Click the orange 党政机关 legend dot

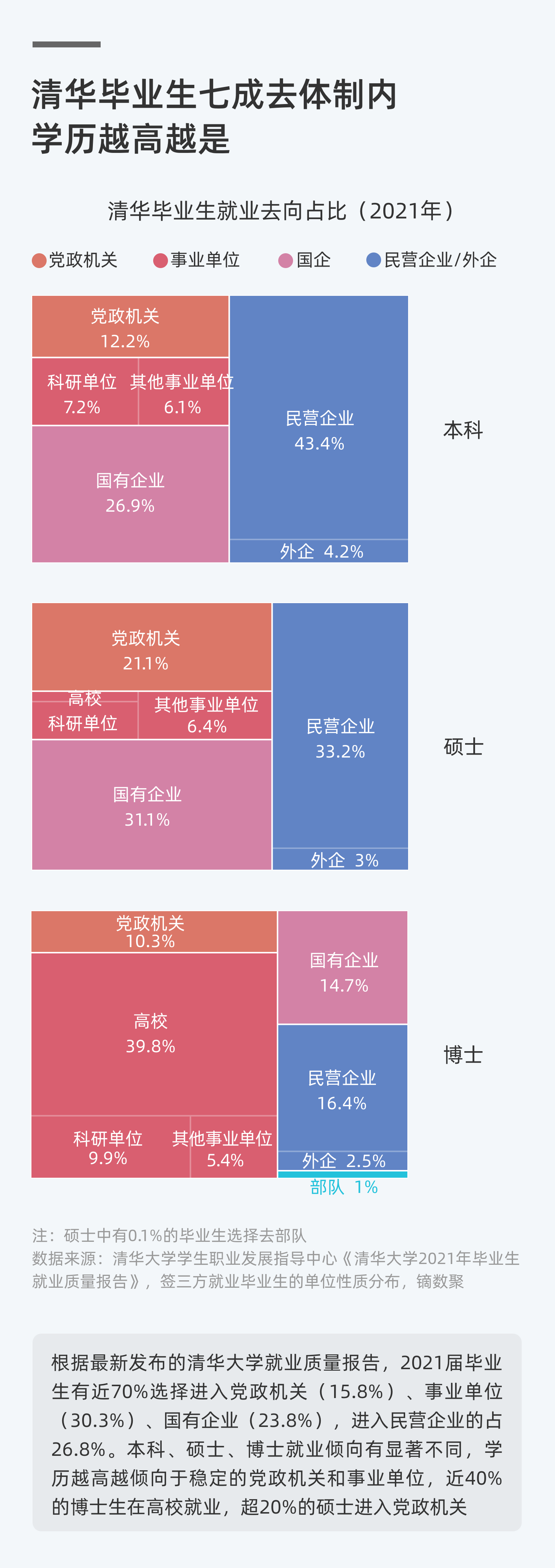tap(40, 261)
